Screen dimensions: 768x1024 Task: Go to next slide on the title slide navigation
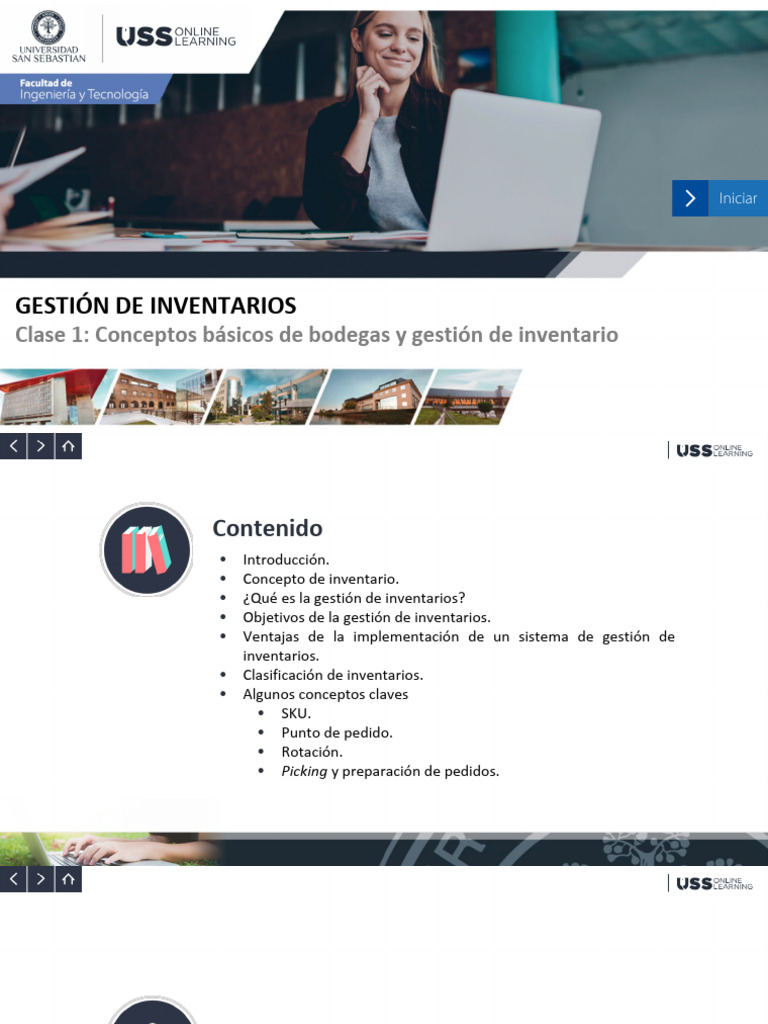coord(40,446)
